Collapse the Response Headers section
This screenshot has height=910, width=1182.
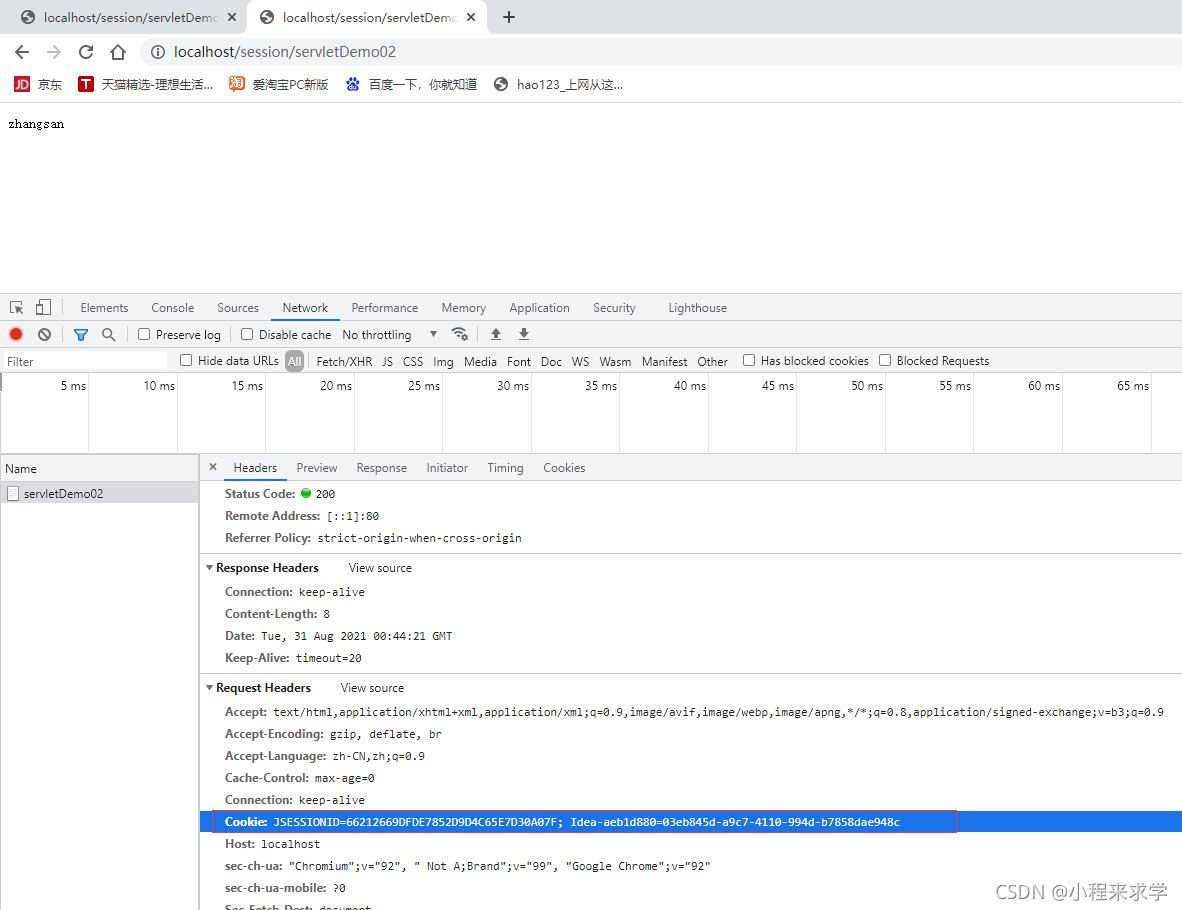click(x=211, y=567)
